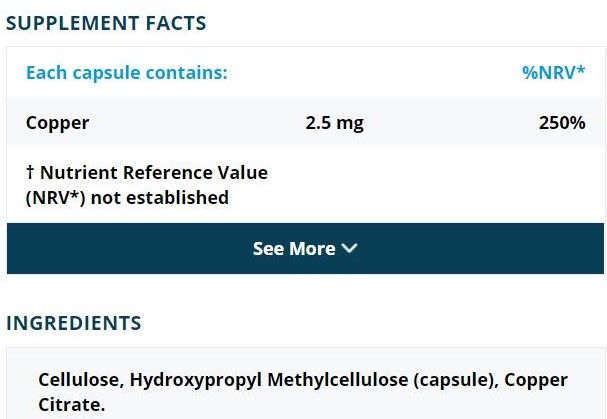
Task: Click the %NRV* column header
Action: pyautogui.click(x=553, y=73)
